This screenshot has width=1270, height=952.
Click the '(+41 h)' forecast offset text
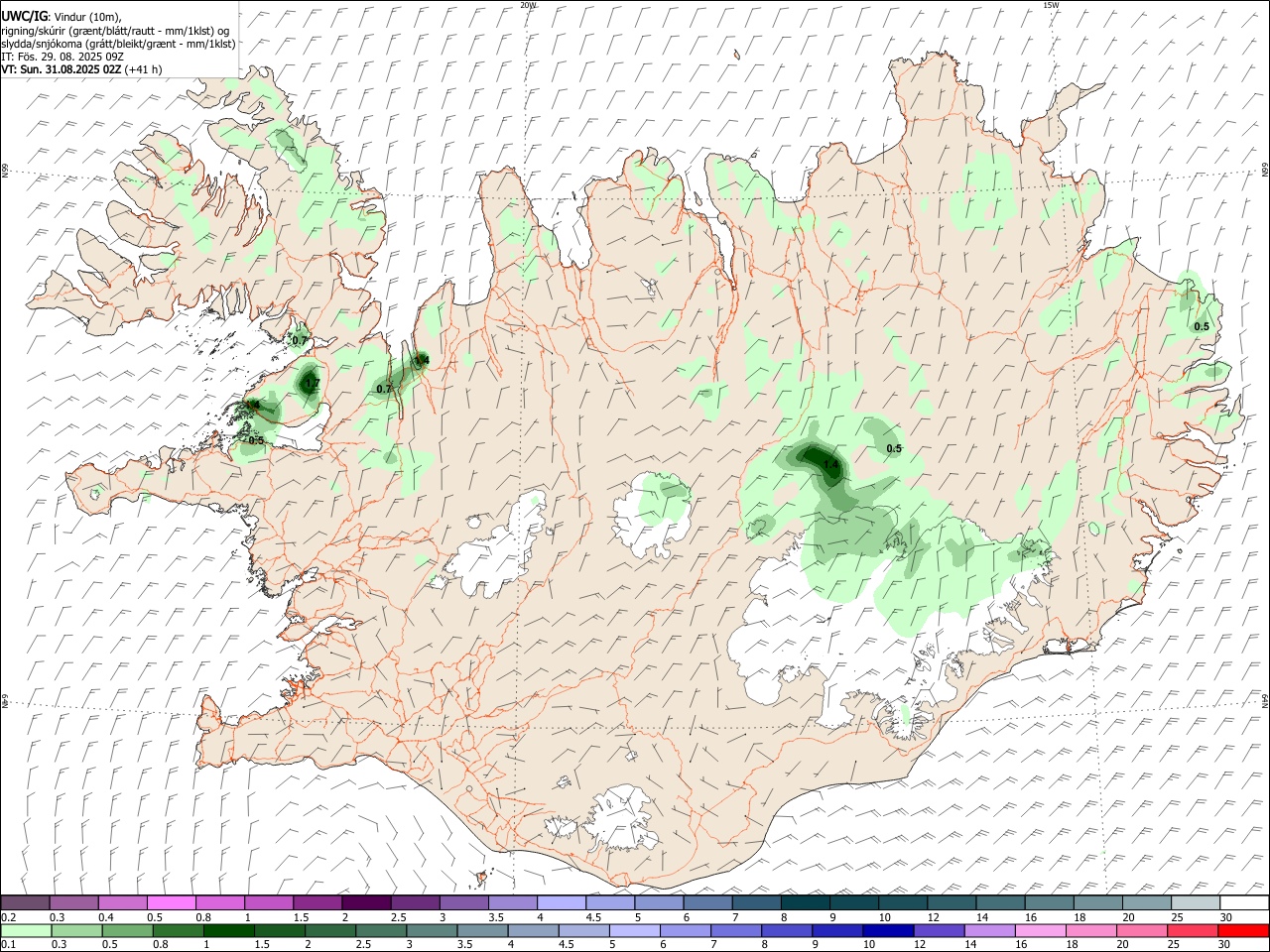pos(144,69)
